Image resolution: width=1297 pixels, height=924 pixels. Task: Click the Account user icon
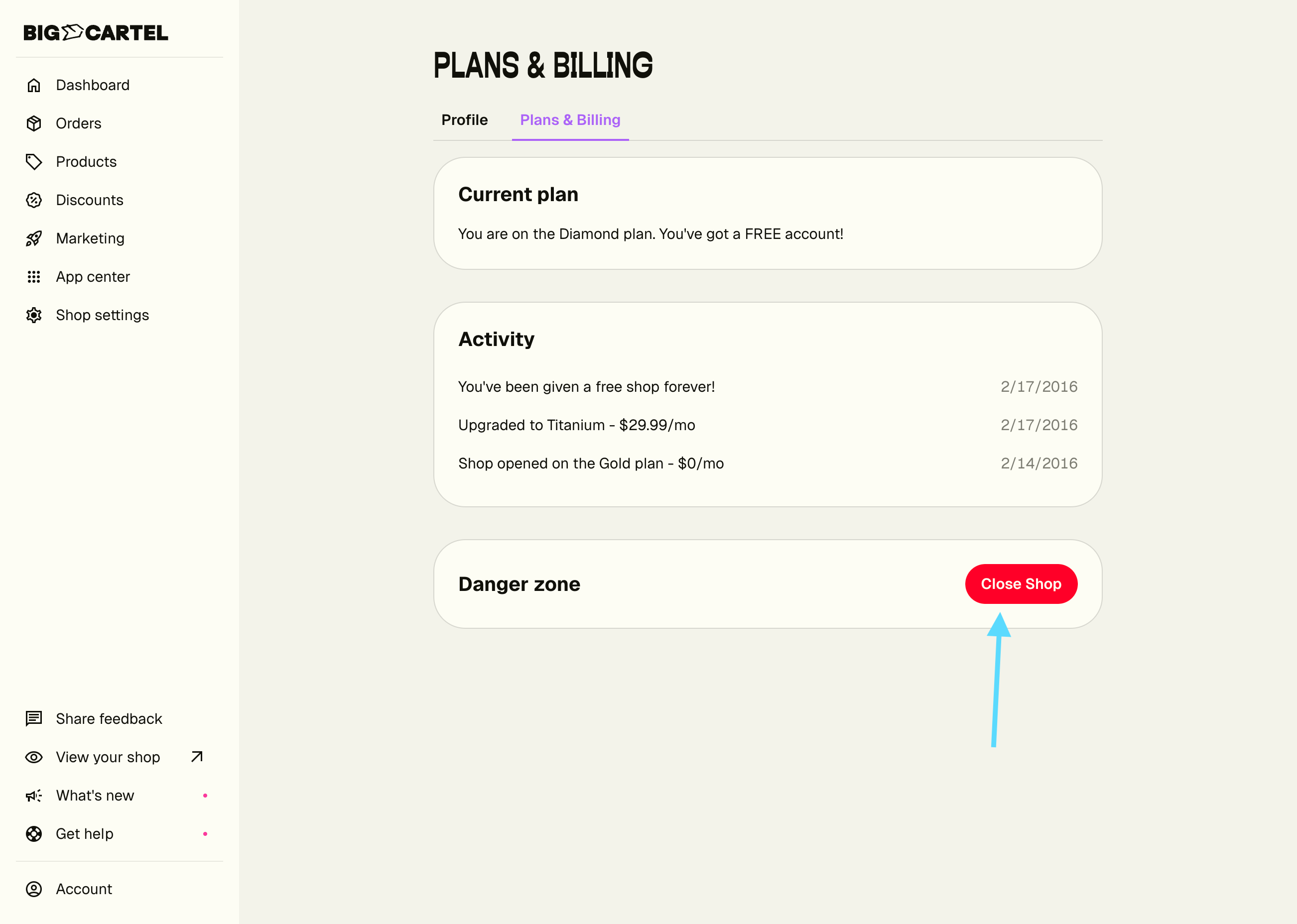pyautogui.click(x=34, y=889)
